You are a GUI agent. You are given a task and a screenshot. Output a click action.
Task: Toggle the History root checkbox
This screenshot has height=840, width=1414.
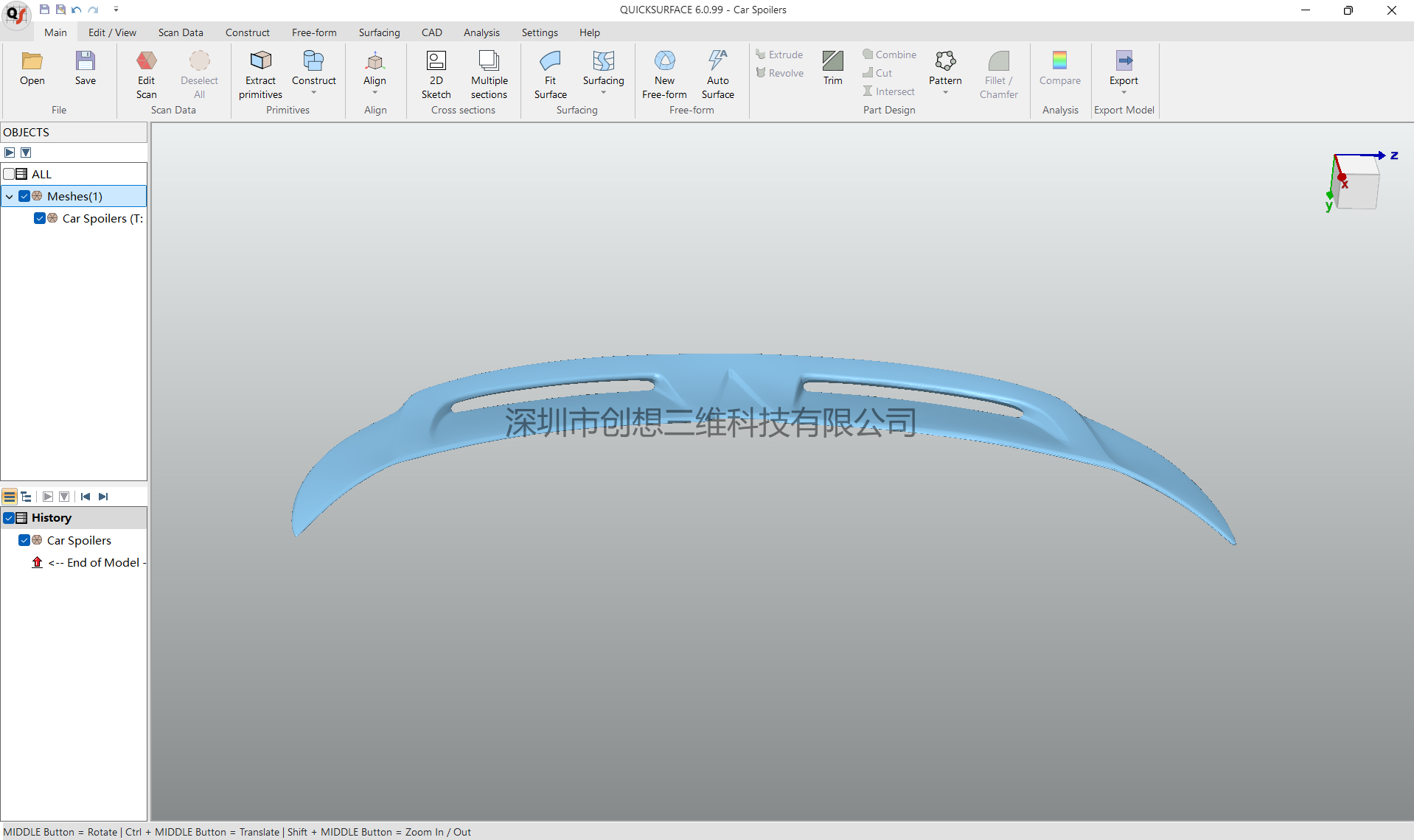pos(10,518)
